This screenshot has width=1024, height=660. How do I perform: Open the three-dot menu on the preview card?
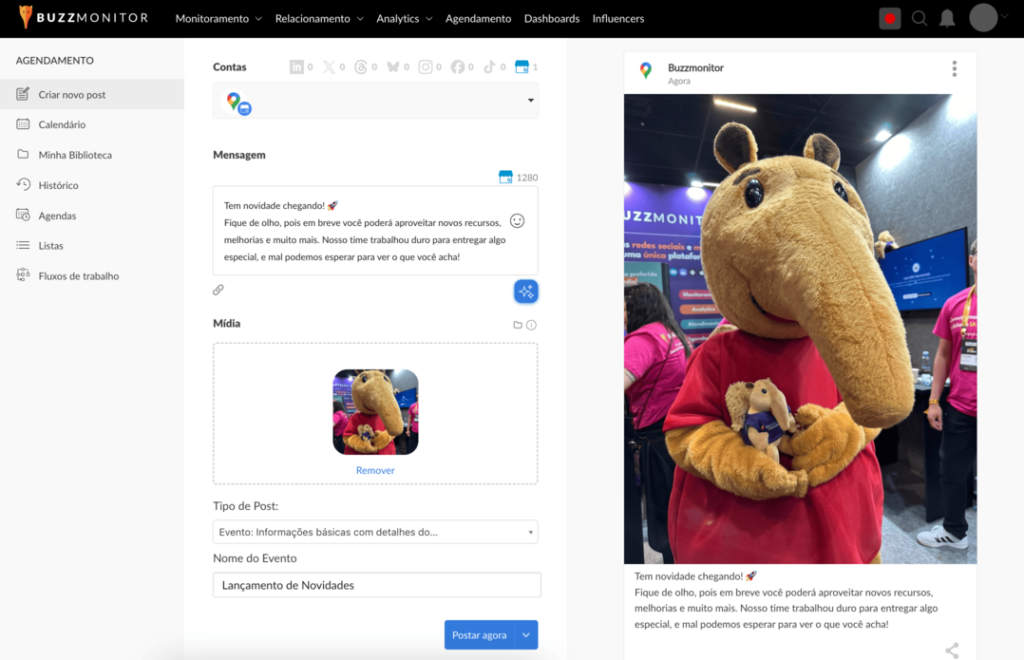pos(954,68)
